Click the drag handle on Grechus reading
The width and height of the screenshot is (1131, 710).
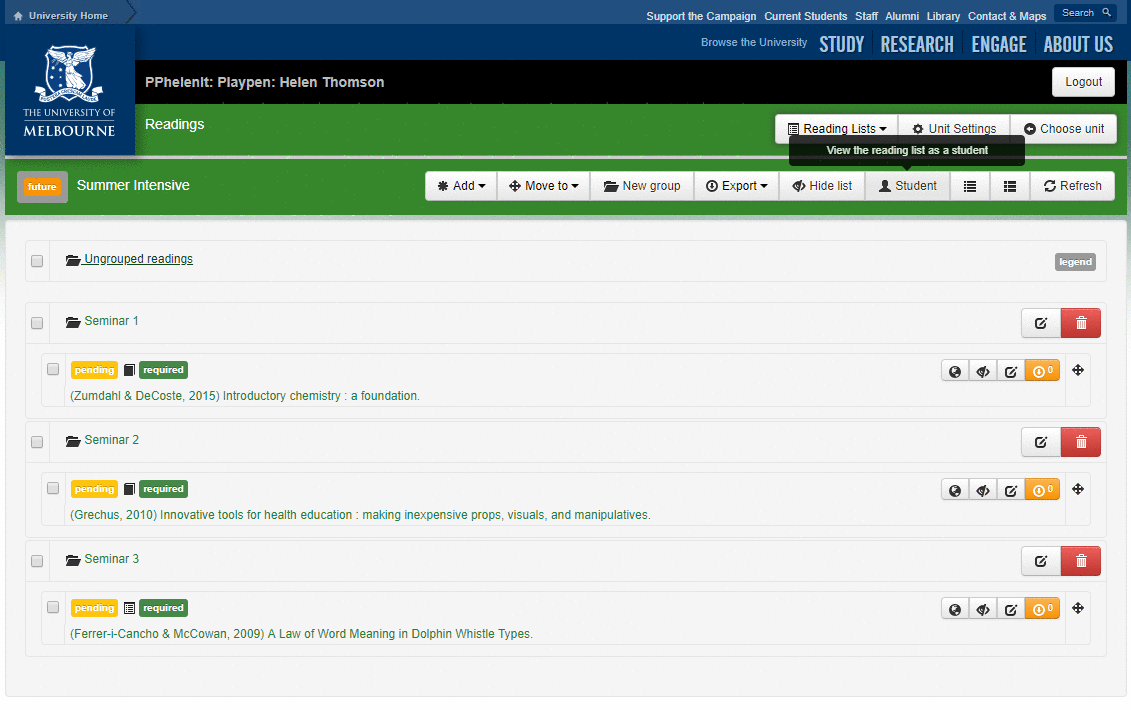(x=1078, y=489)
